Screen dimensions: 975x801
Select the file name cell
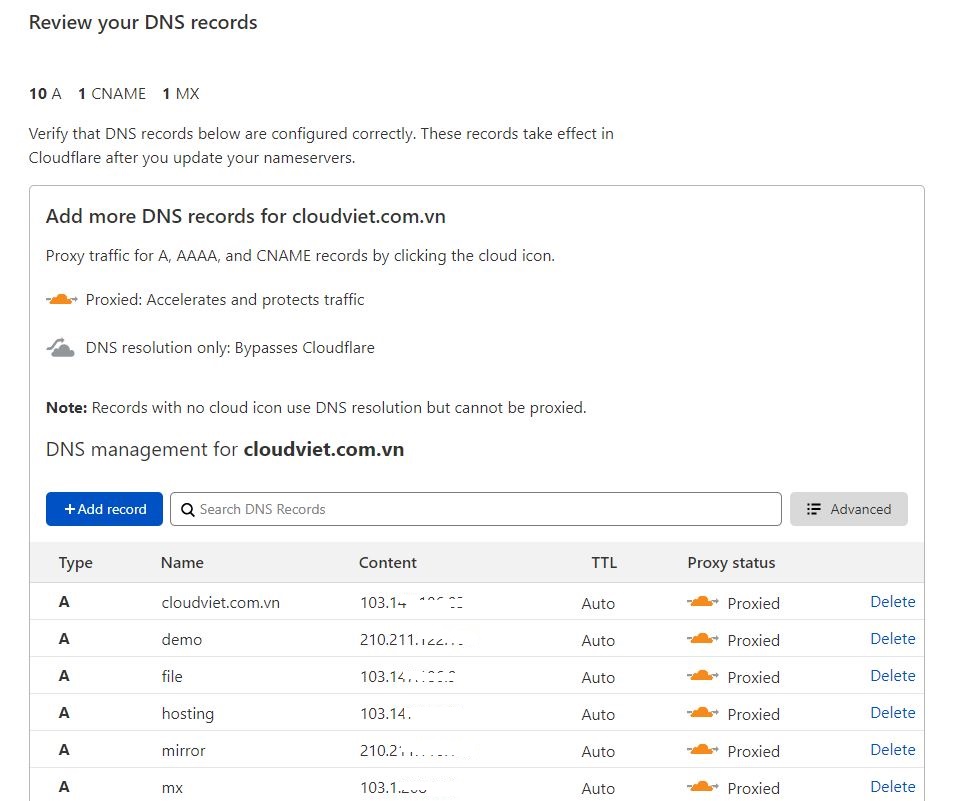[172, 676]
